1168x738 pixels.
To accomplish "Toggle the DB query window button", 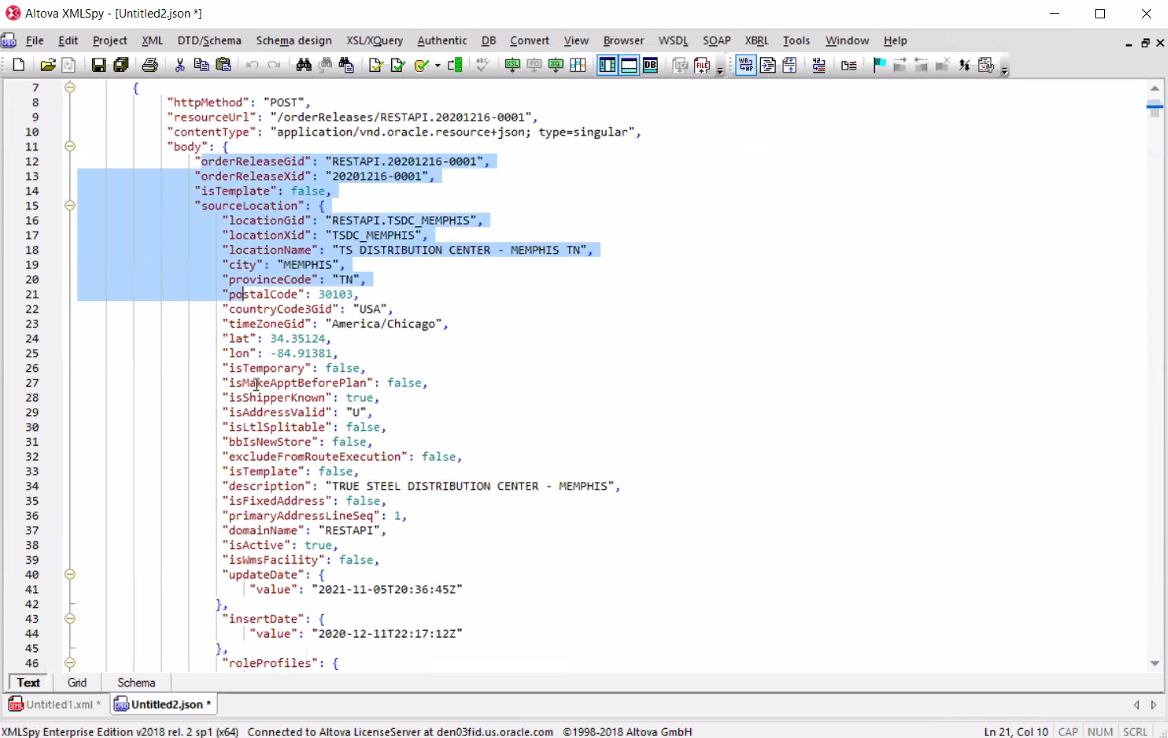I will [x=650, y=66].
